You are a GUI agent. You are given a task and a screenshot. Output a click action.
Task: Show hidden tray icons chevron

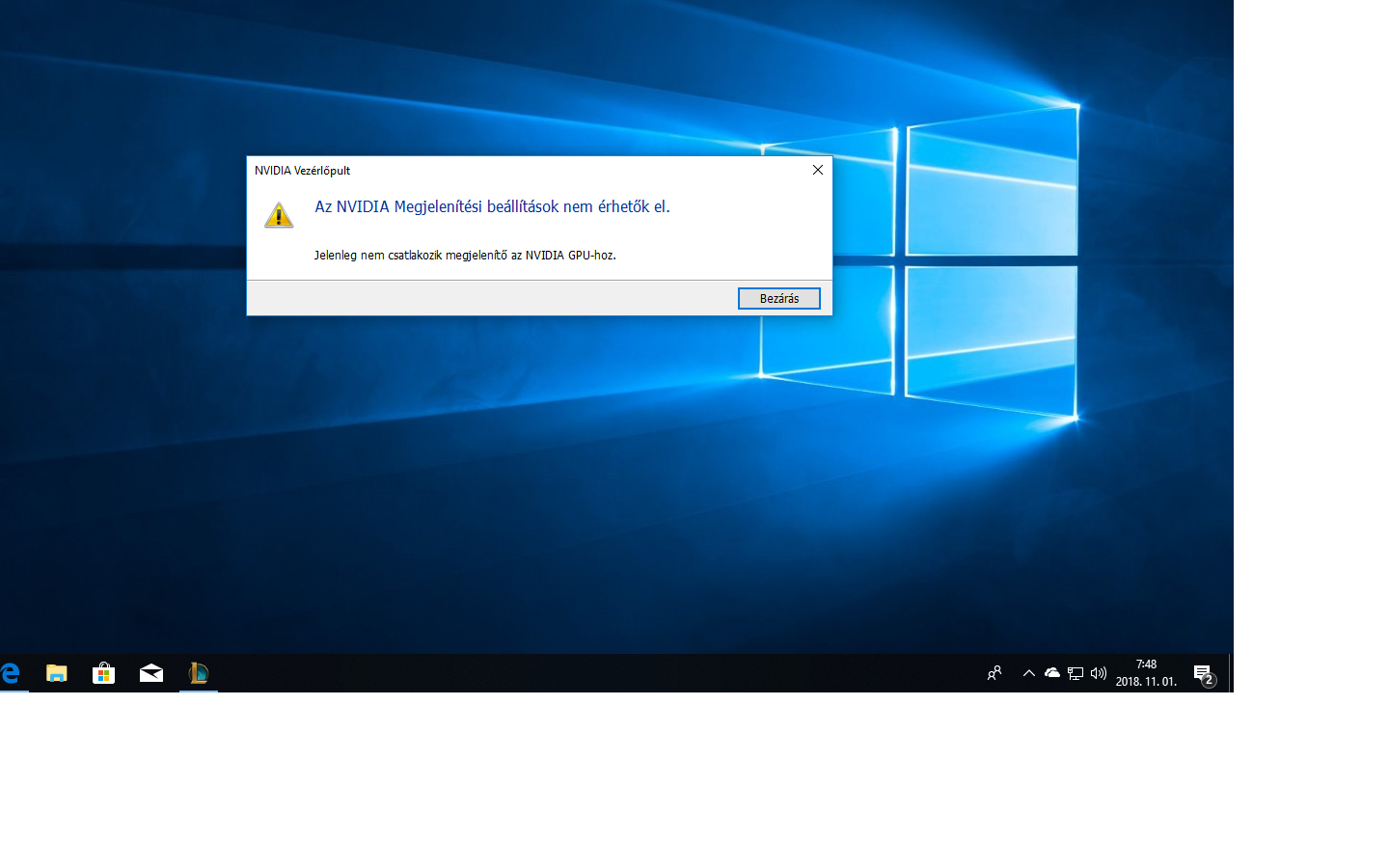(1029, 673)
